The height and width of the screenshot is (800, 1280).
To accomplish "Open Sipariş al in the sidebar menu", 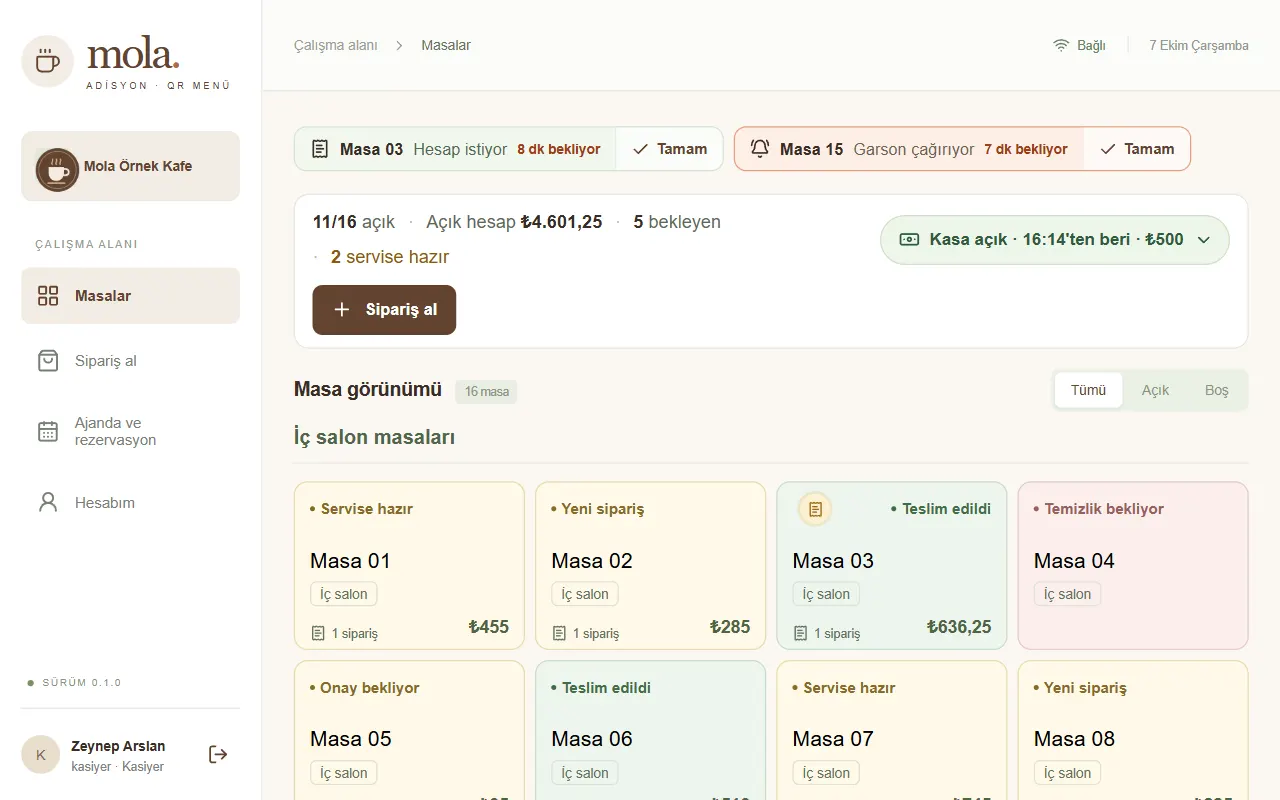I will click(x=130, y=361).
